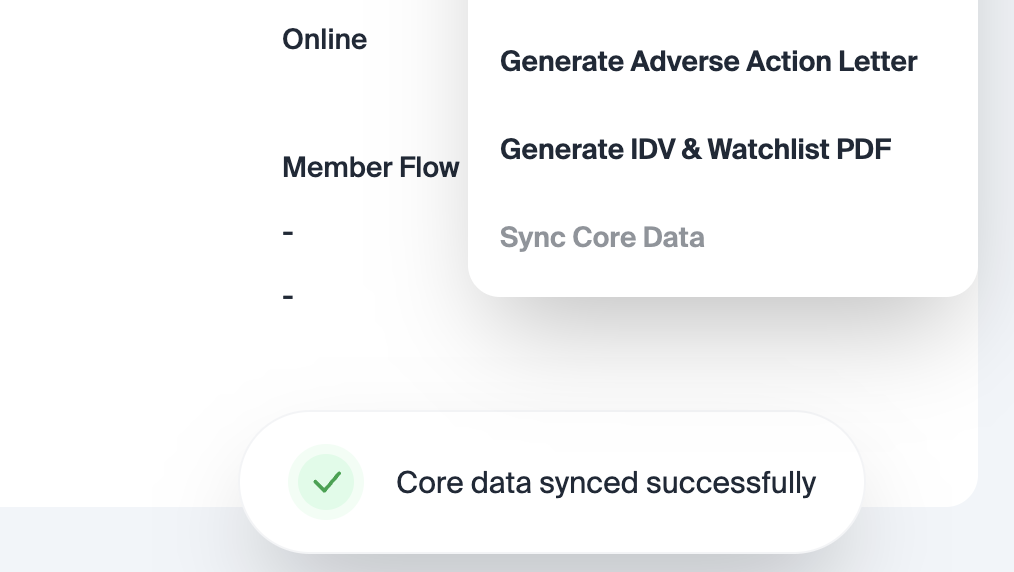Click the word PDF in the menu

coord(861,150)
